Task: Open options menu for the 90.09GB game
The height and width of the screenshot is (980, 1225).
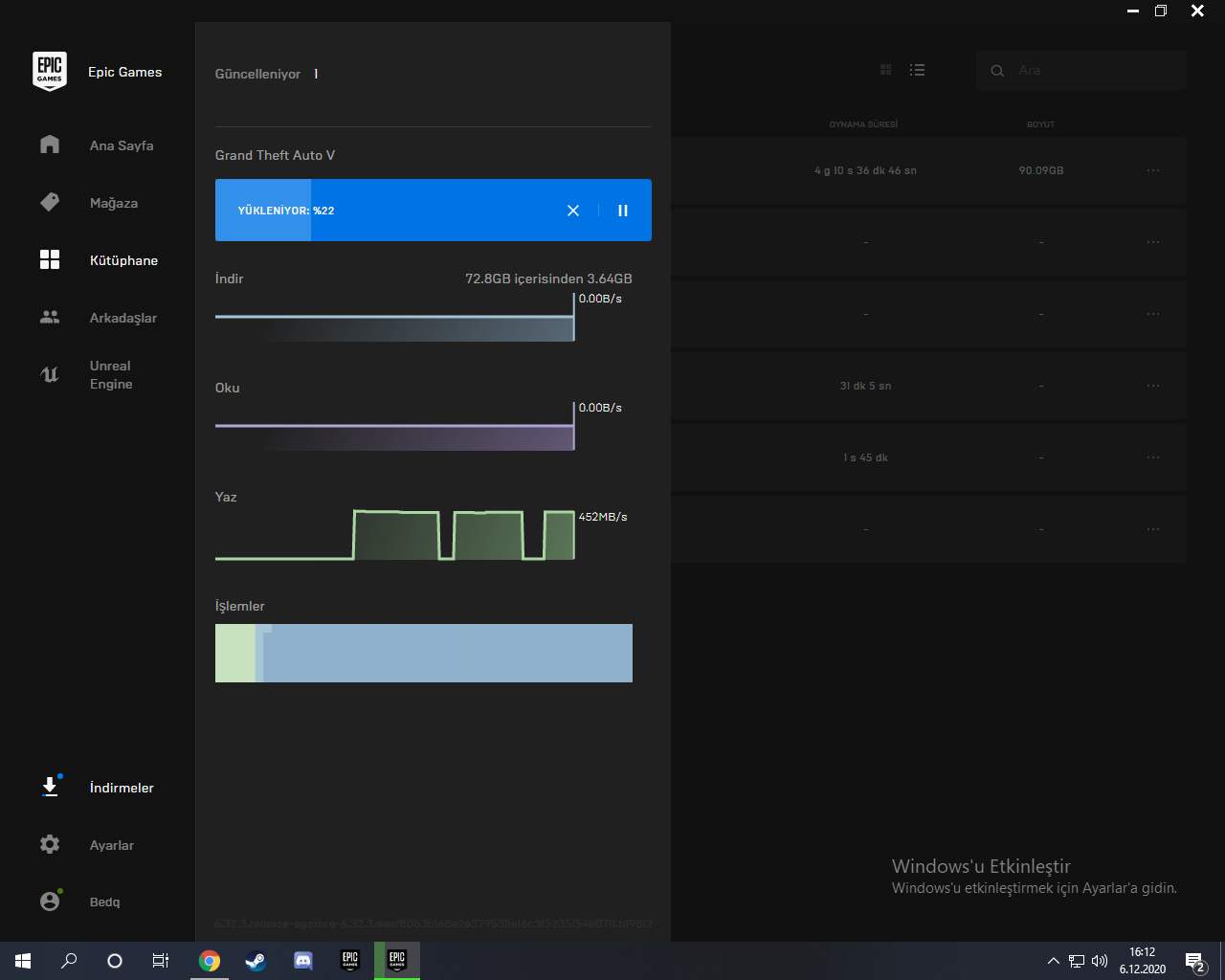Action: (1153, 170)
